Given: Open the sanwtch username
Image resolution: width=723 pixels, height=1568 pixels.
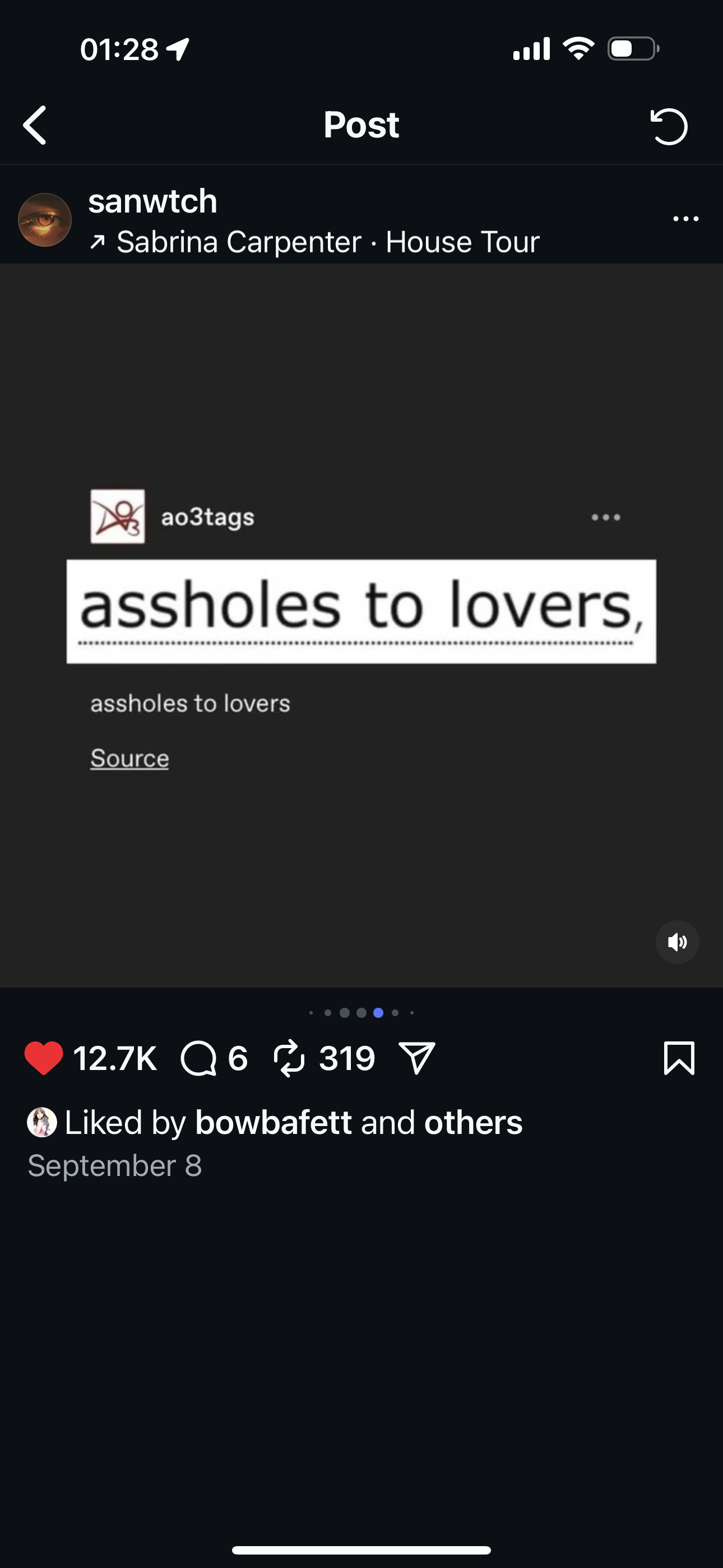Looking at the screenshot, I should 153,201.
